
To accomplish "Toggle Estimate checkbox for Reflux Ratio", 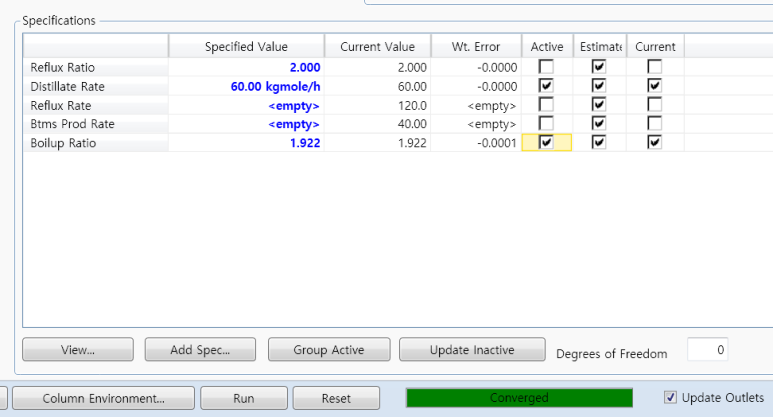I will click(599, 67).
